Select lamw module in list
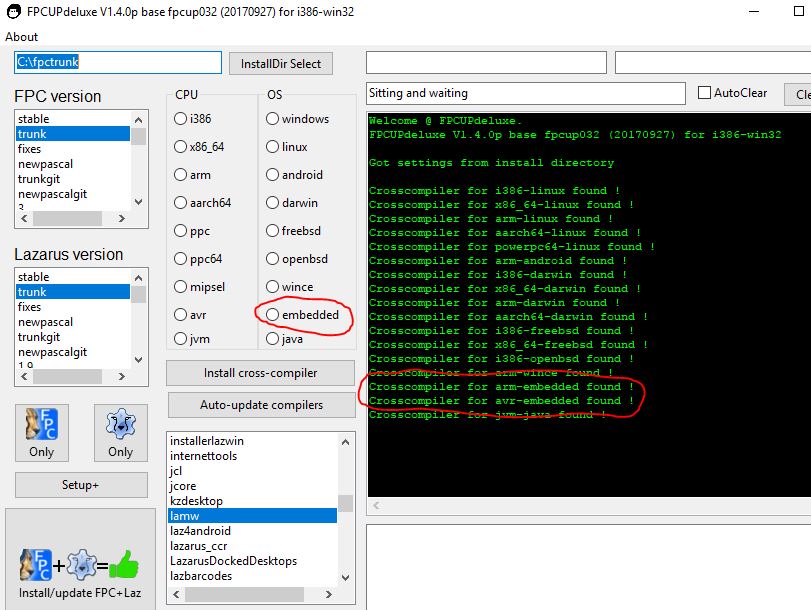 252,516
